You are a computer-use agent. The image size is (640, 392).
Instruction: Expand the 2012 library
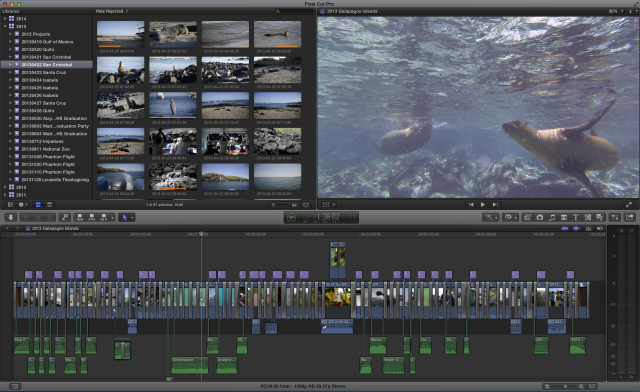(5, 187)
